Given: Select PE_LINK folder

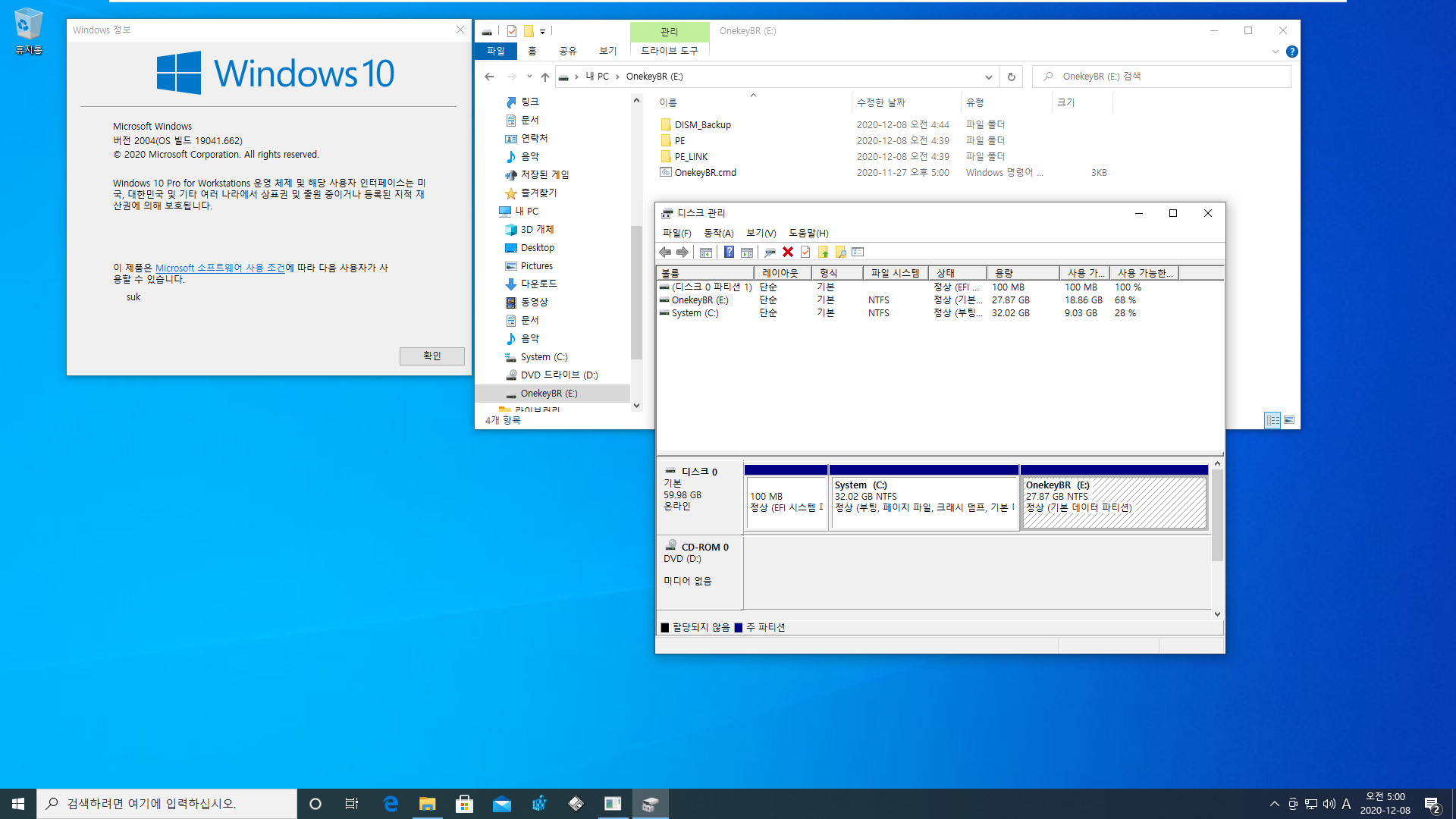Looking at the screenshot, I should point(691,156).
